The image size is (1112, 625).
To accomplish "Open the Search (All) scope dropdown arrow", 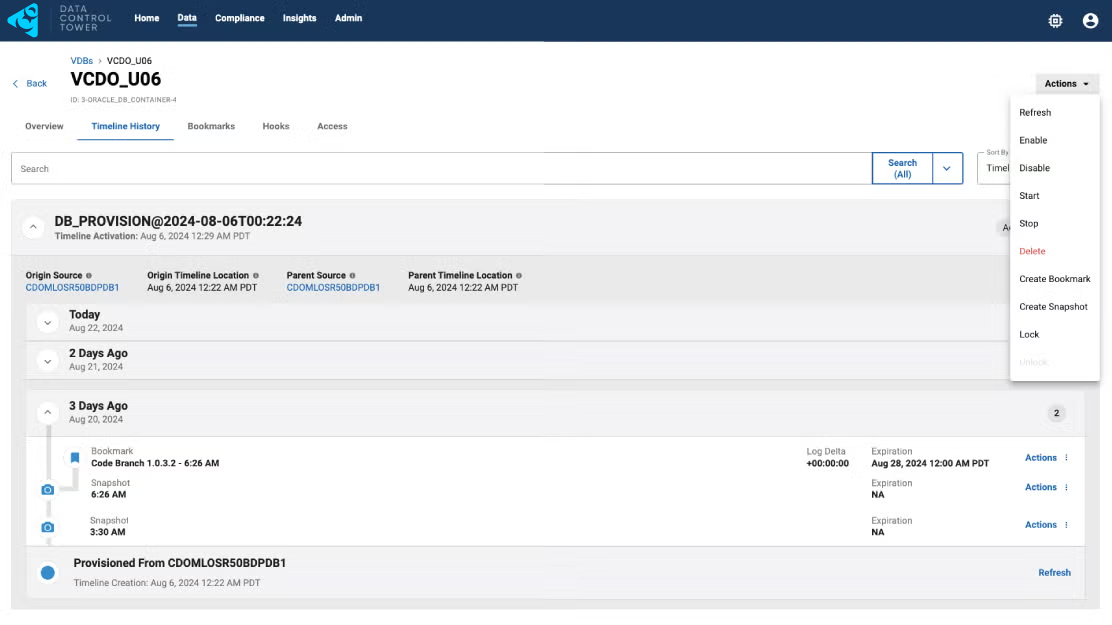I will pos(946,168).
